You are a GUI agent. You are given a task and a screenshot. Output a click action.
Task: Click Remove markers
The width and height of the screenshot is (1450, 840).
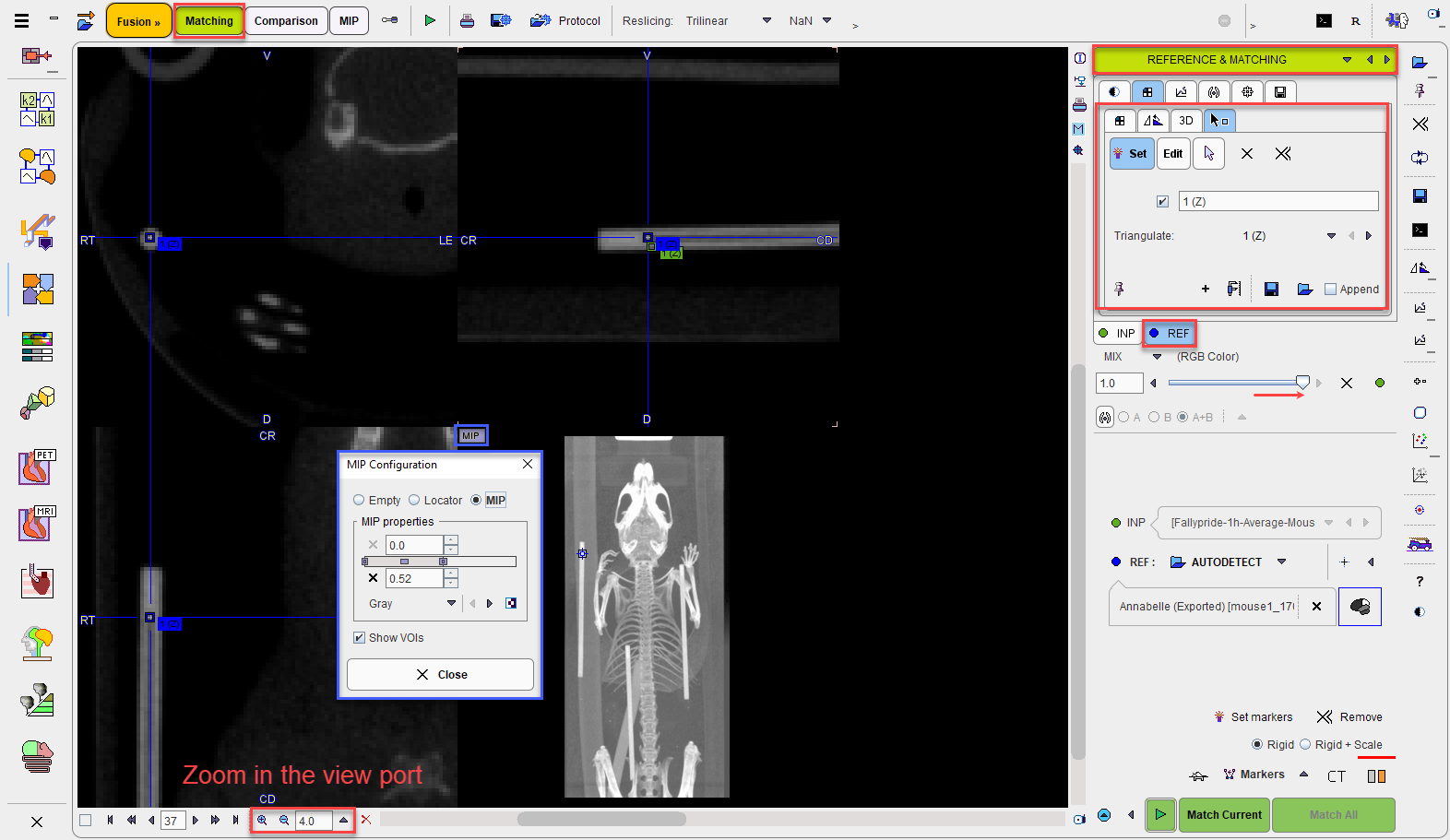point(1349,716)
